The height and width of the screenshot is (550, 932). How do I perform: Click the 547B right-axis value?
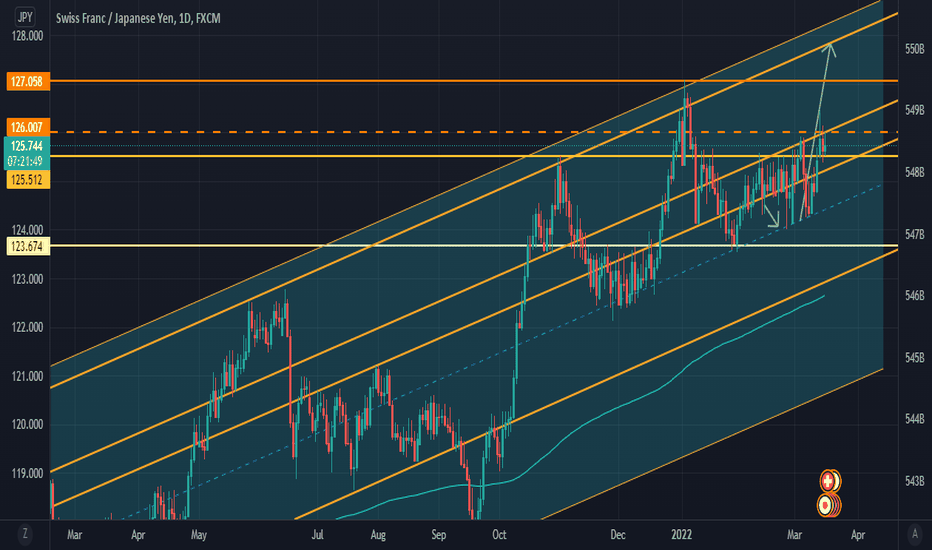914,234
